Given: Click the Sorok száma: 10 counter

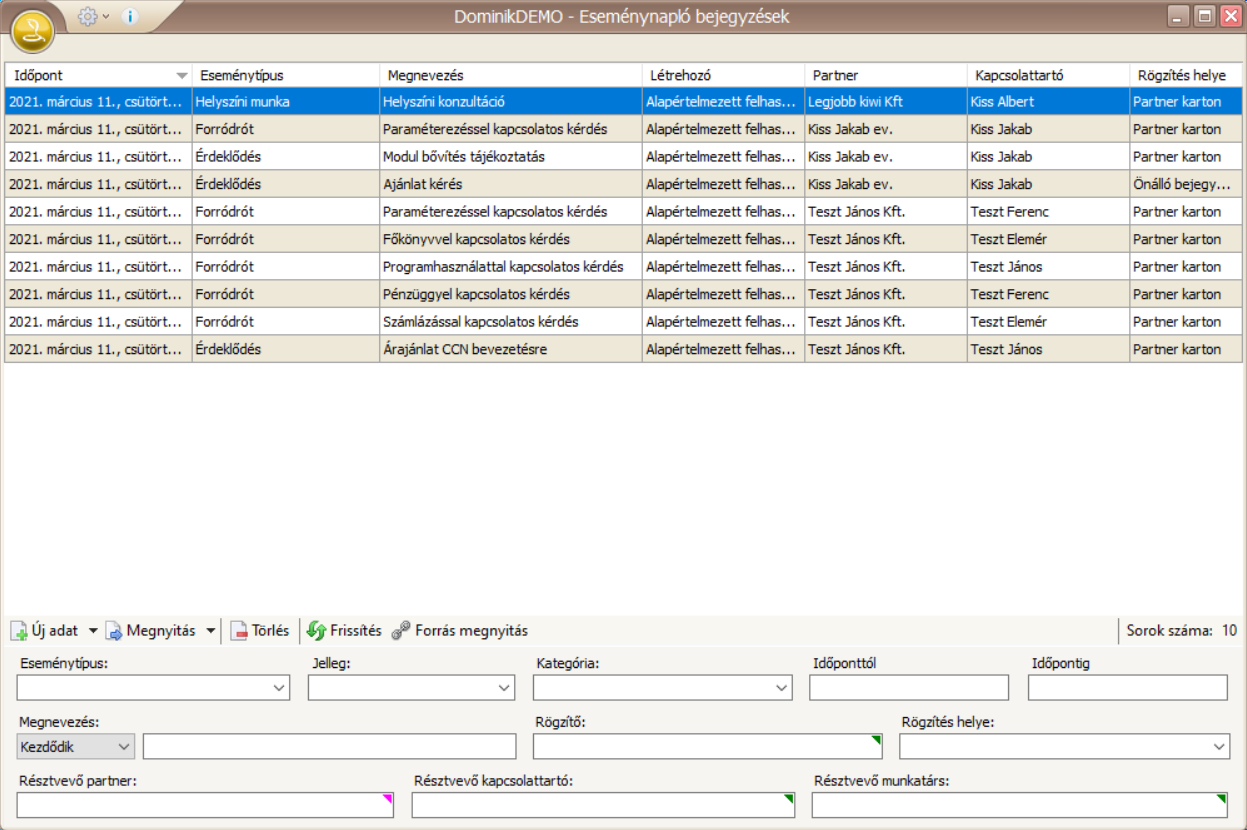Looking at the screenshot, I should (1182, 631).
